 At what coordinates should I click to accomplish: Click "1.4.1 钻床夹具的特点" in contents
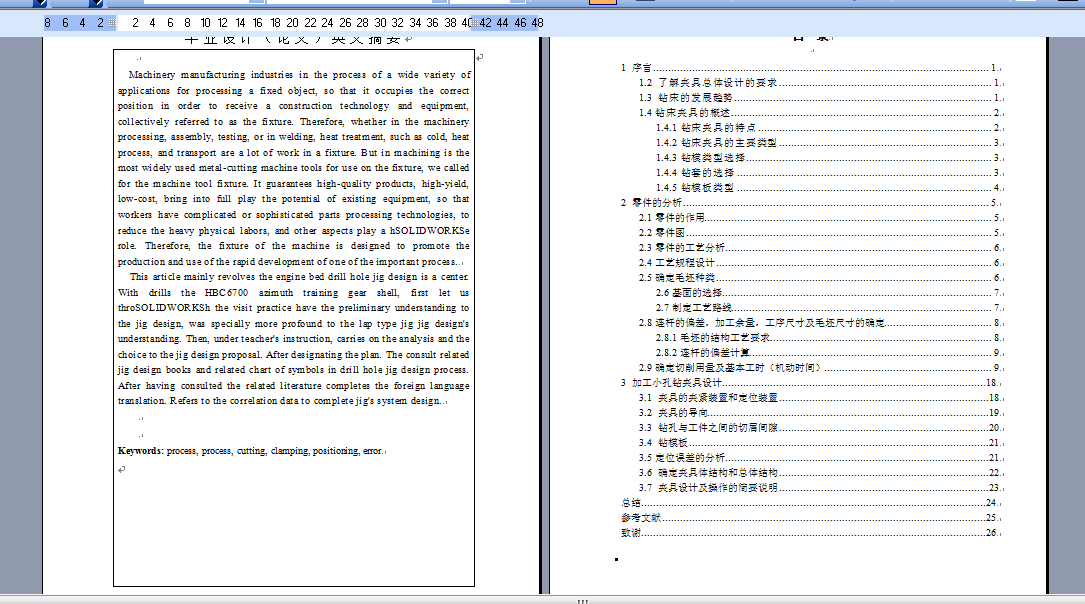828,128
